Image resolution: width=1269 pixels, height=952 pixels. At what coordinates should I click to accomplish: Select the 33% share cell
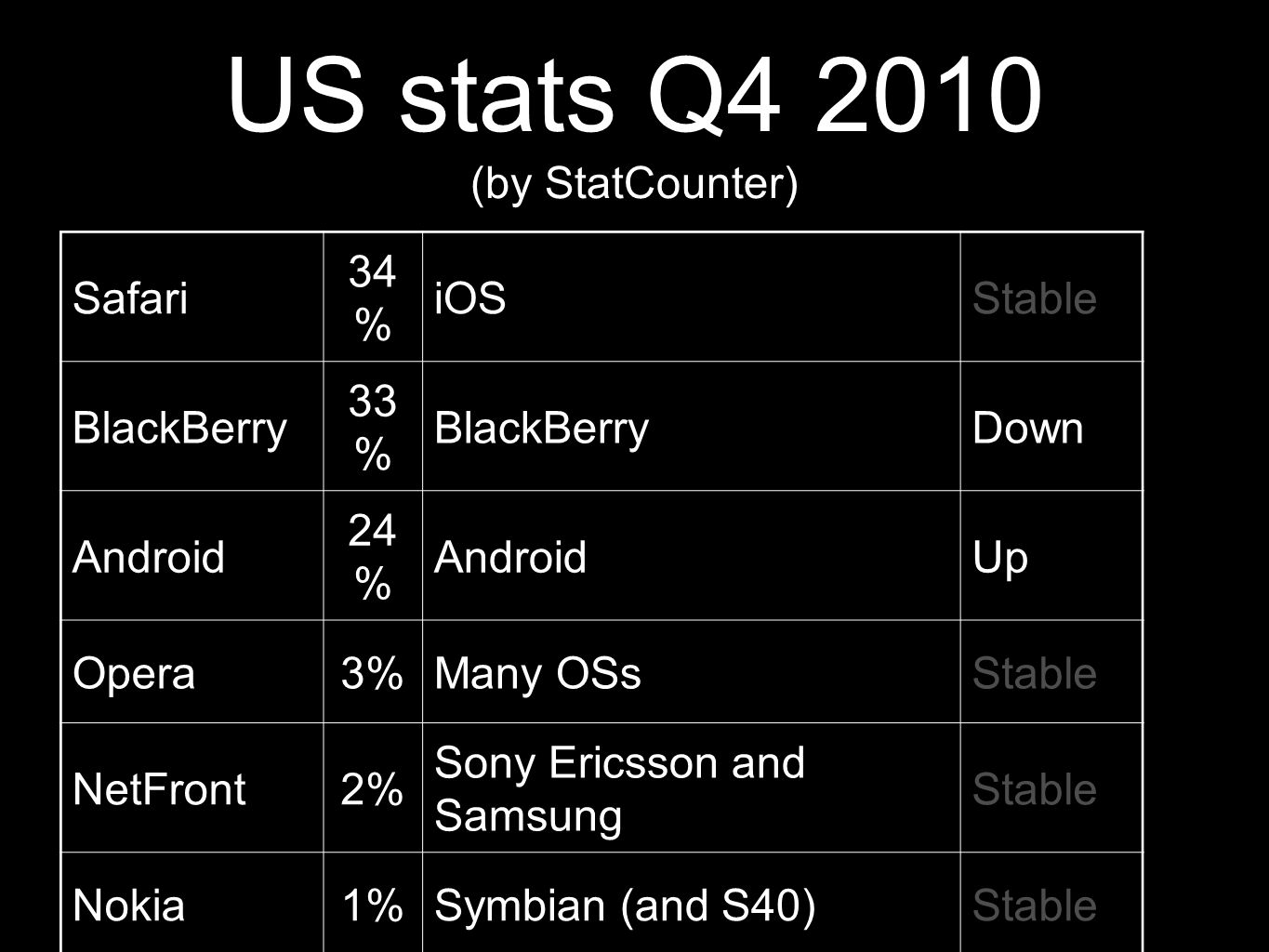pyautogui.click(x=373, y=426)
